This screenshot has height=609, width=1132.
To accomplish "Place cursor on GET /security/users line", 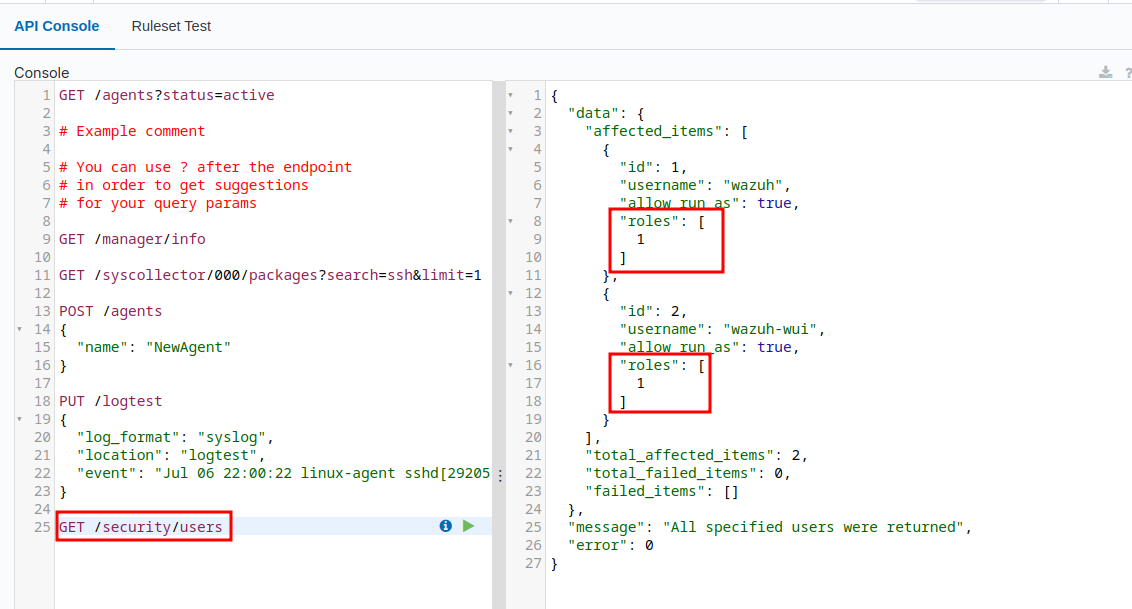I will point(141,527).
